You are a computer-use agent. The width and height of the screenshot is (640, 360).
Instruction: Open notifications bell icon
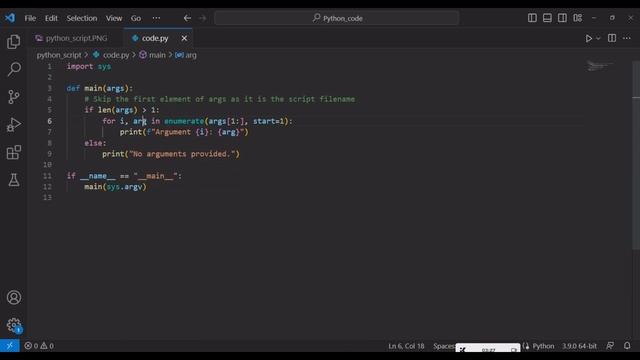point(627,346)
